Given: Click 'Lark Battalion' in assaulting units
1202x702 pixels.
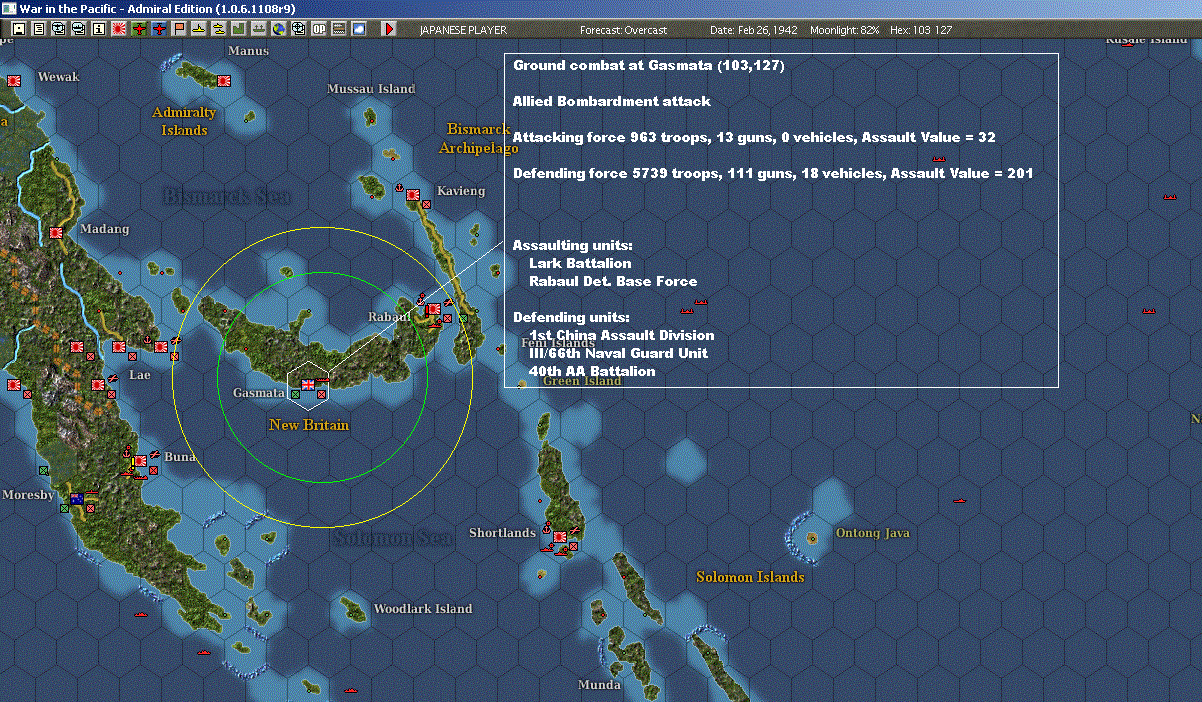Looking at the screenshot, I should click(580, 263).
